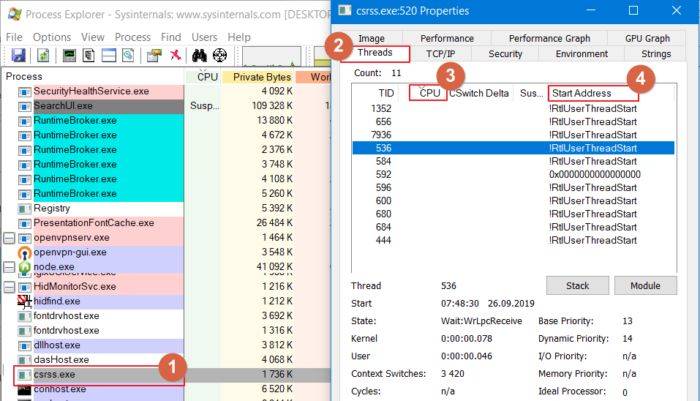Switch to the Performance Graph tab

point(549,38)
